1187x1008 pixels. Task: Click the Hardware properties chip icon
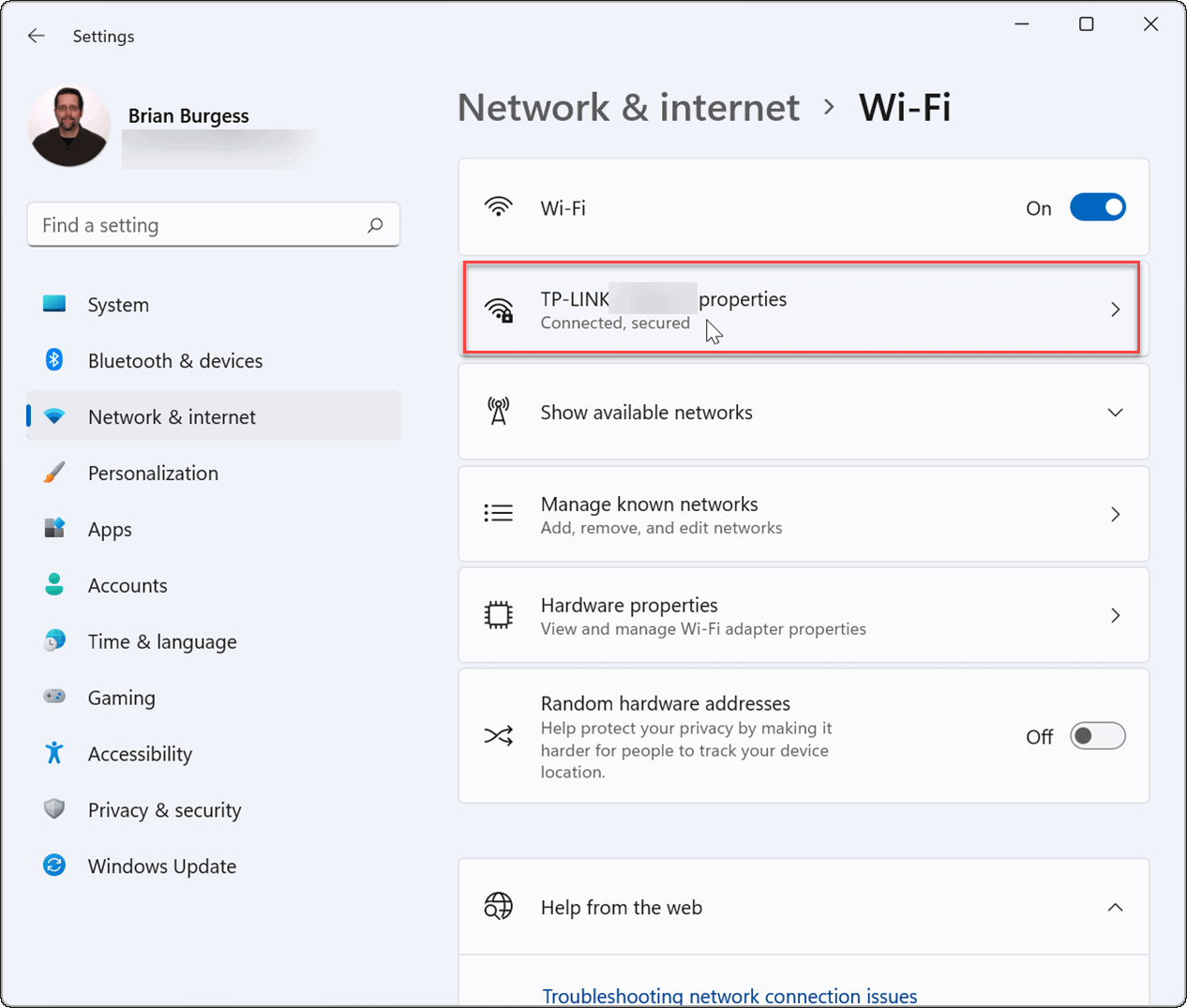tap(499, 614)
